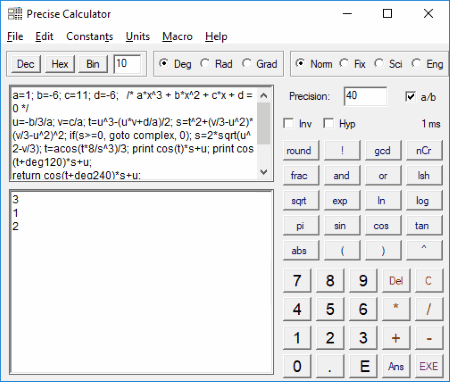Screen dimensions: 450x382
Task: Insert an opening parenthesis
Action: (342, 250)
